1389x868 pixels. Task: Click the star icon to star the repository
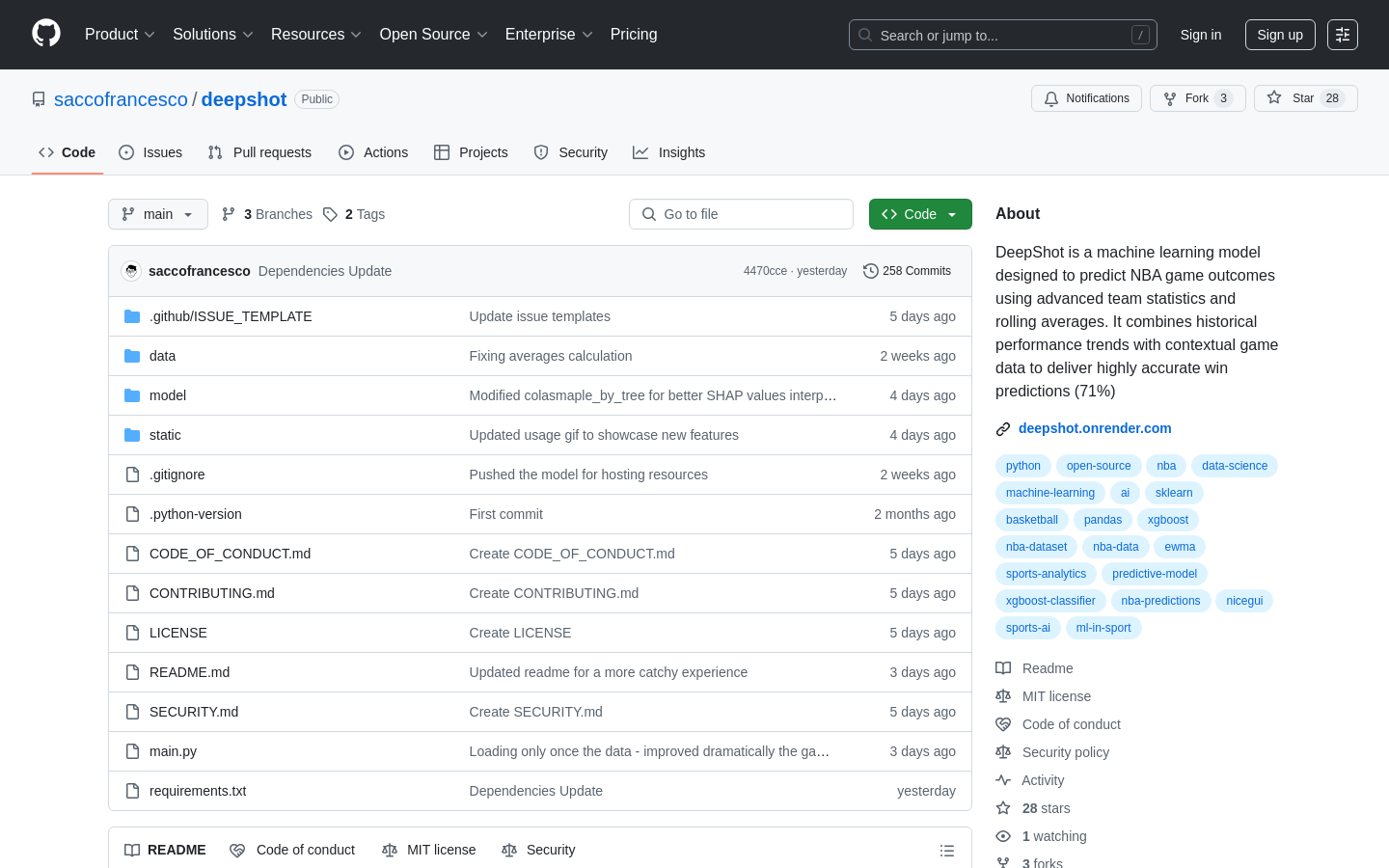[1274, 98]
